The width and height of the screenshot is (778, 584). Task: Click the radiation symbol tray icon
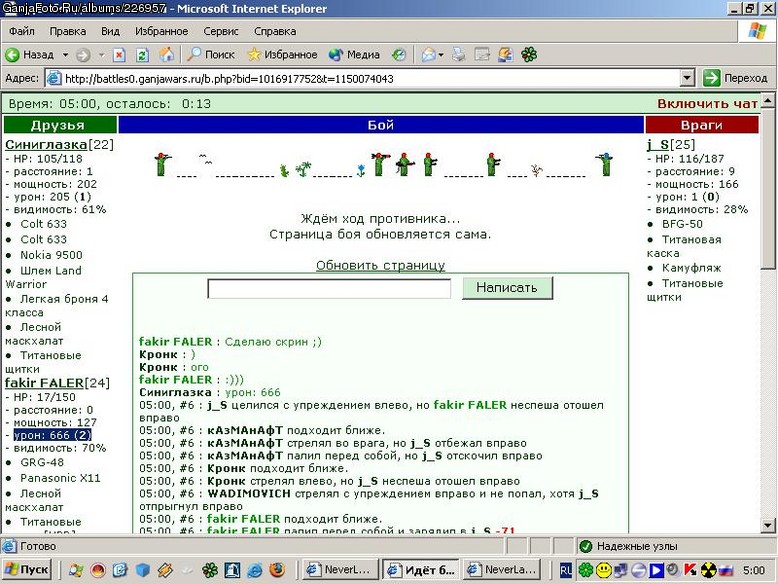708,571
